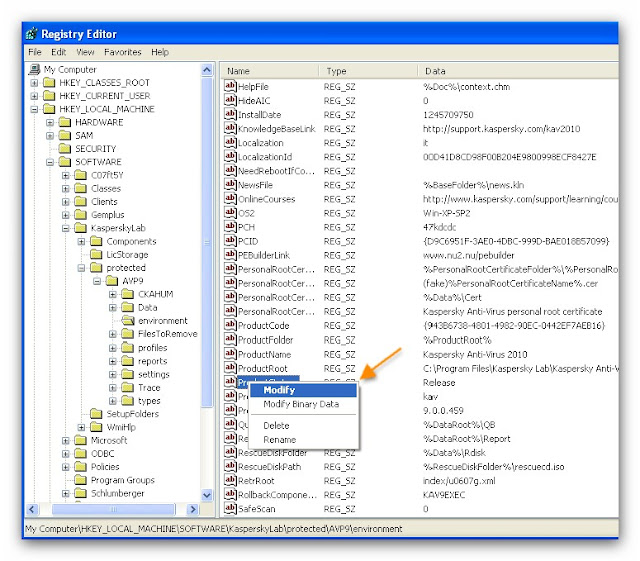640x561 pixels.
Task: Click the KasperskyLab folder icon
Action: [81, 228]
